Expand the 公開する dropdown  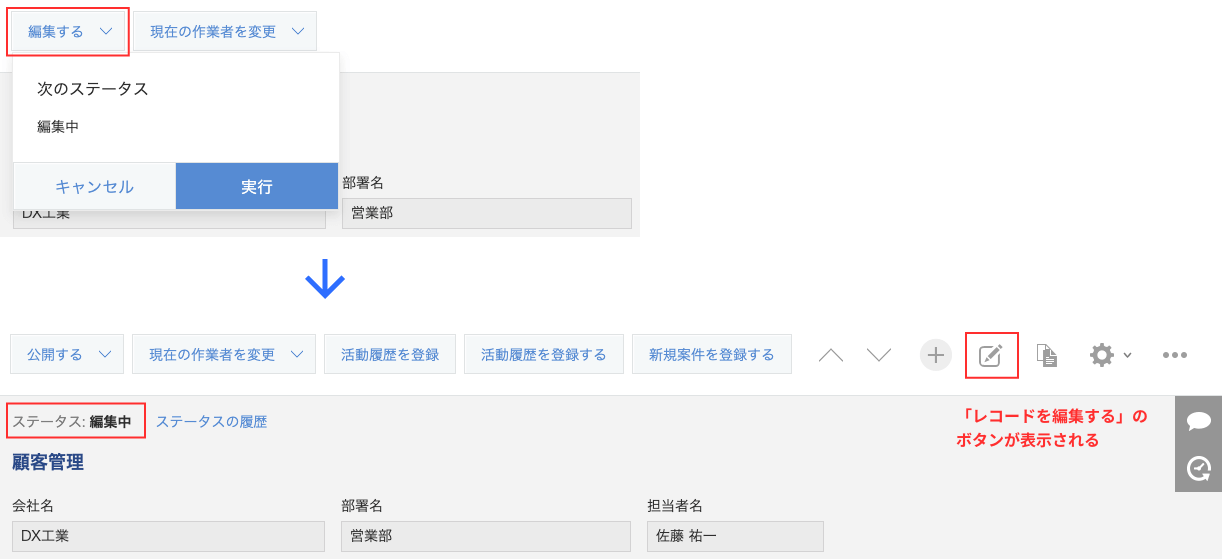point(67,354)
